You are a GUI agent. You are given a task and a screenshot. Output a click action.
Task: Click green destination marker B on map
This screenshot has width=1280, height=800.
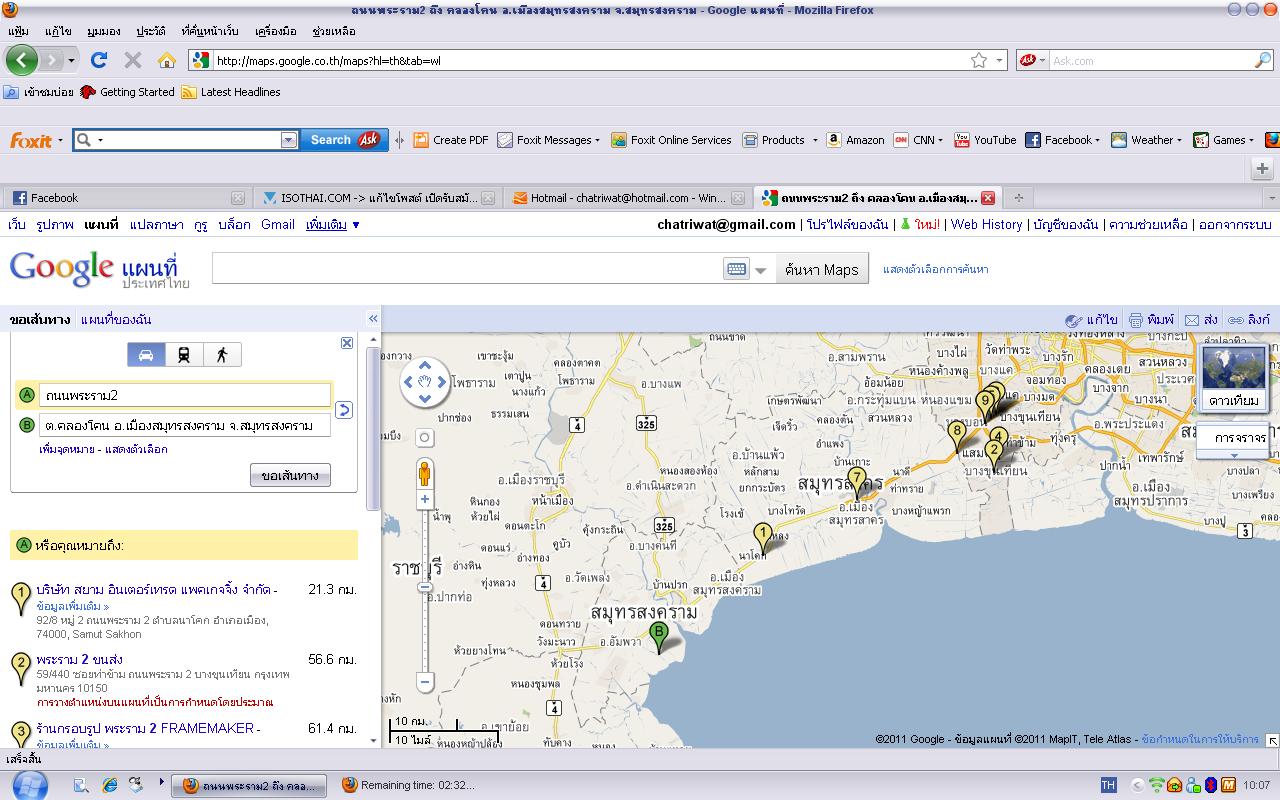[x=658, y=636]
